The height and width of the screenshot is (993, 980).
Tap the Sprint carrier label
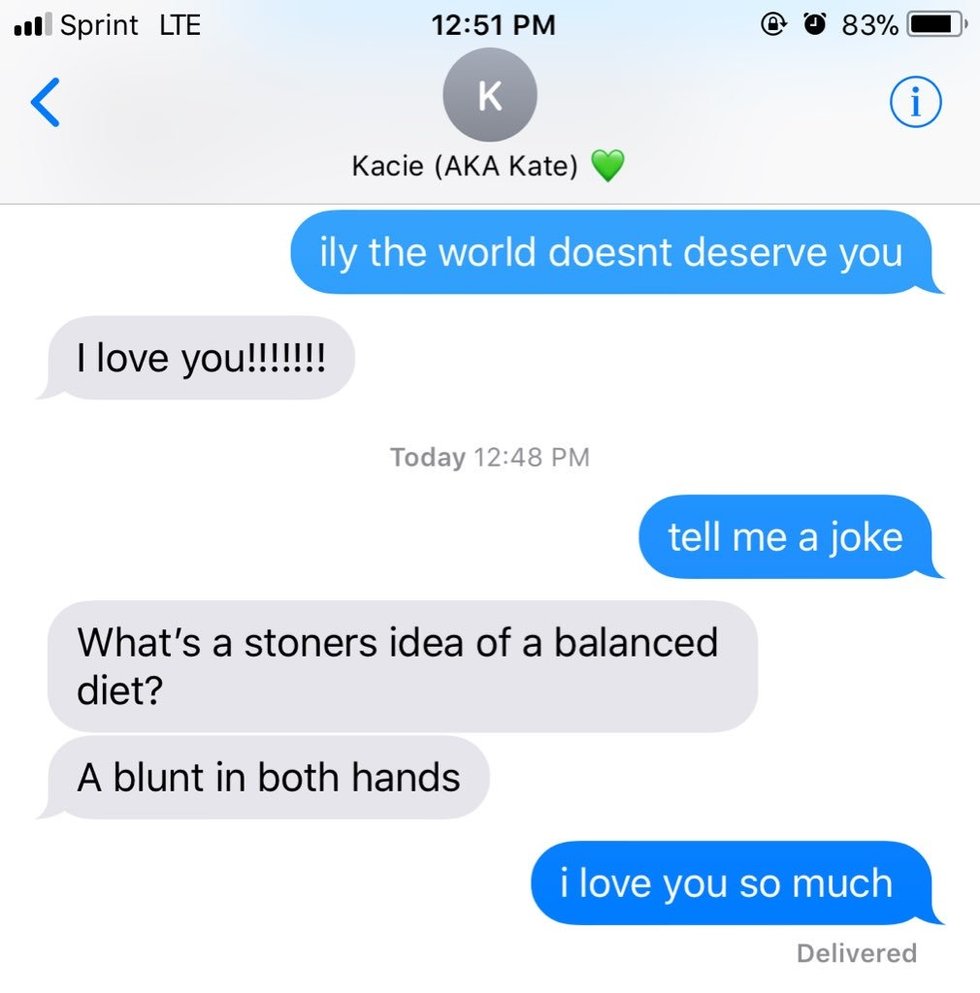[99, 26]
